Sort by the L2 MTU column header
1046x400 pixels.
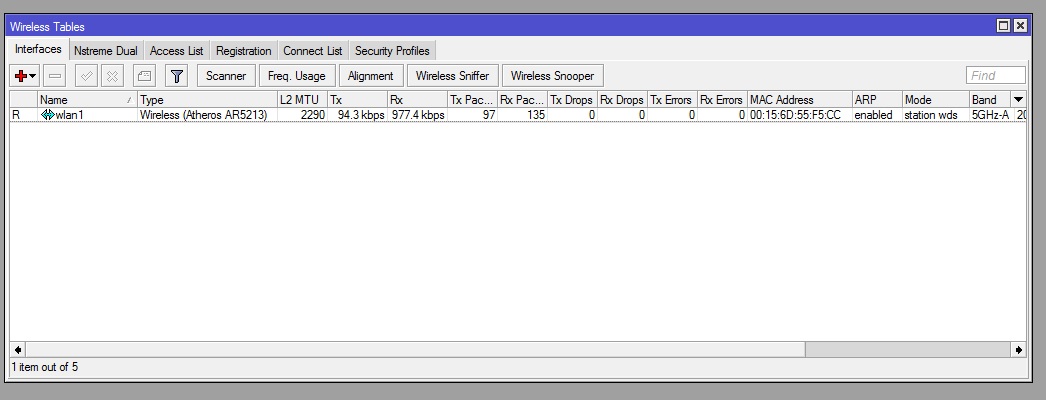[x=302, y=99]
